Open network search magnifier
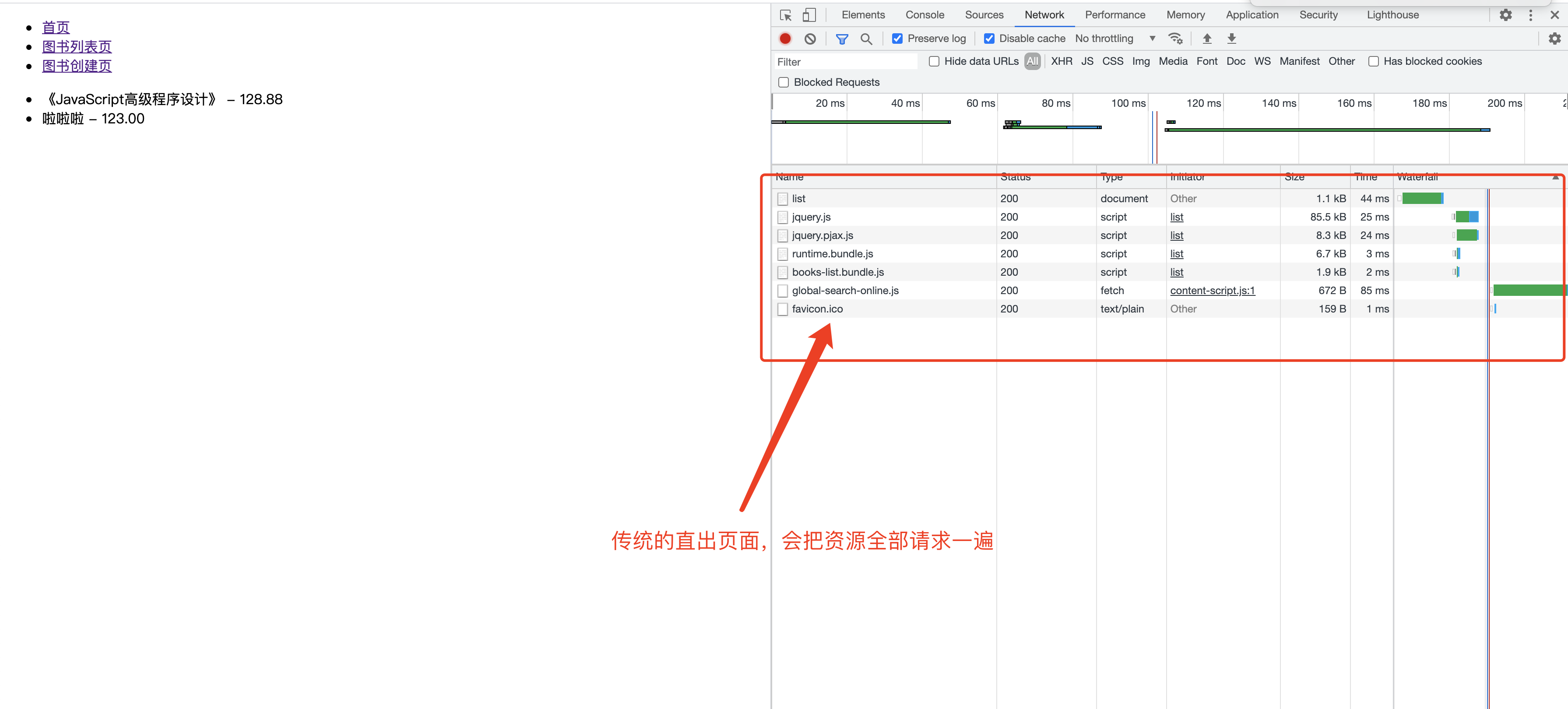Image resolution: width=1568 pixels, height=709 pixels. pos(866,39)
